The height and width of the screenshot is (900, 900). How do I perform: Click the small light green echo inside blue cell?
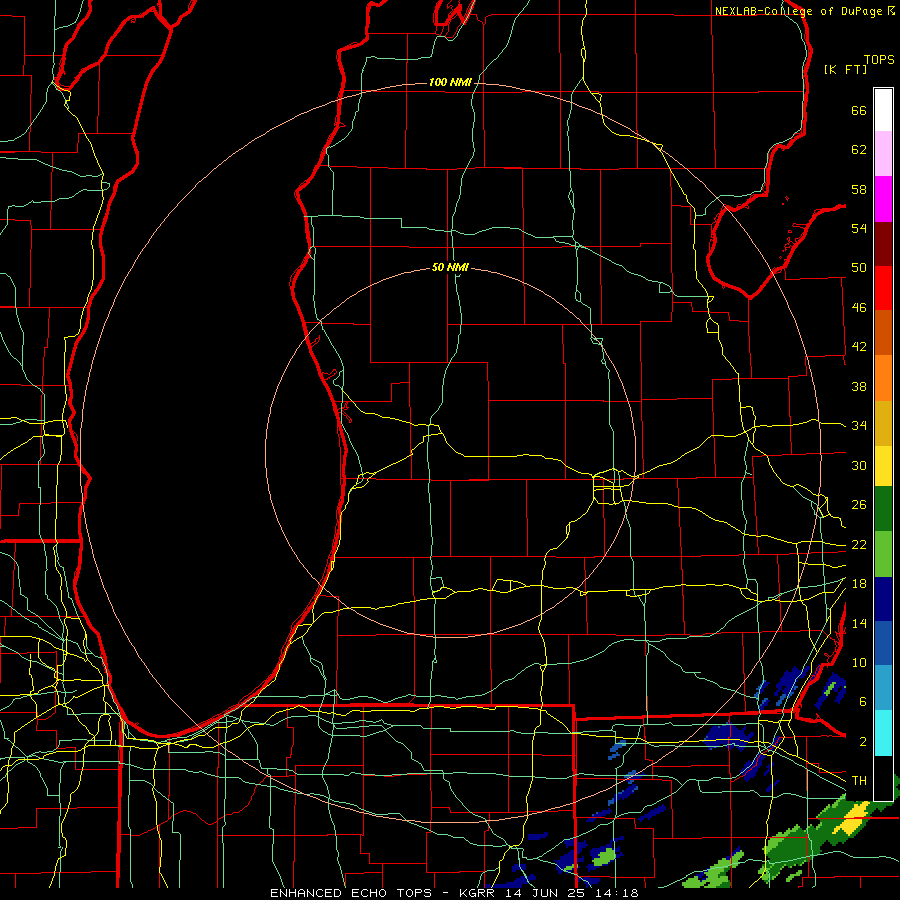pos(603,856)
